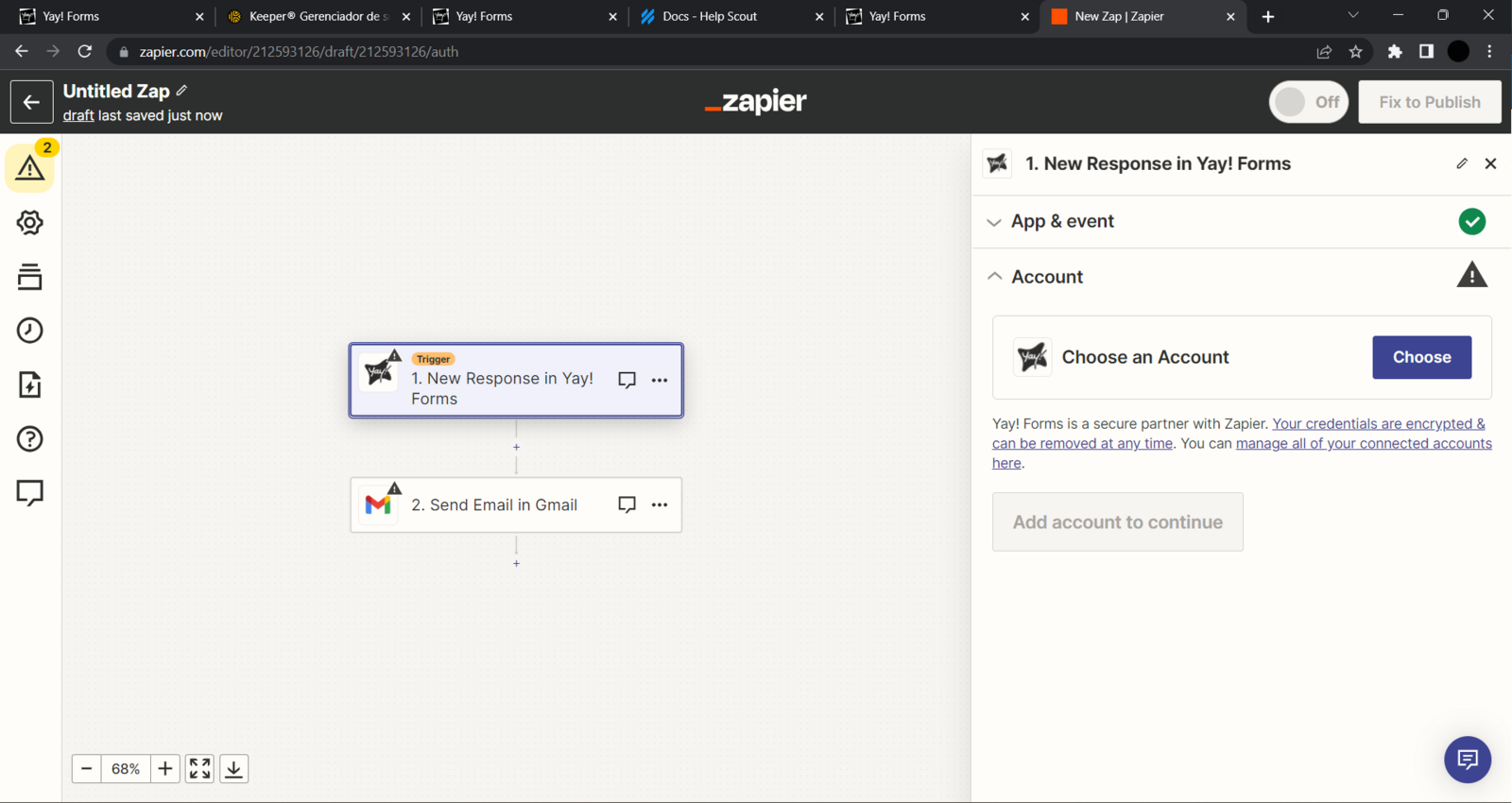This screenshot has width=1512, height=803.
Task: Open the Zap warnings panel in sidebar
Action: click(x=30, y=168)
